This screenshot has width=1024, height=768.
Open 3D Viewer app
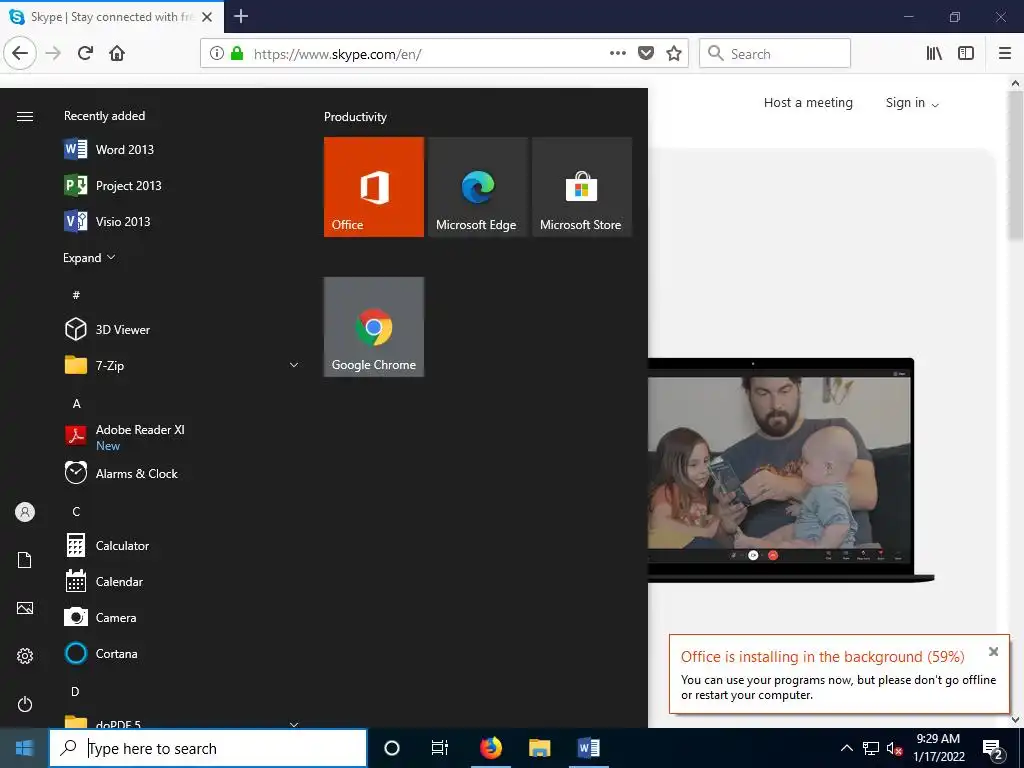123,330
